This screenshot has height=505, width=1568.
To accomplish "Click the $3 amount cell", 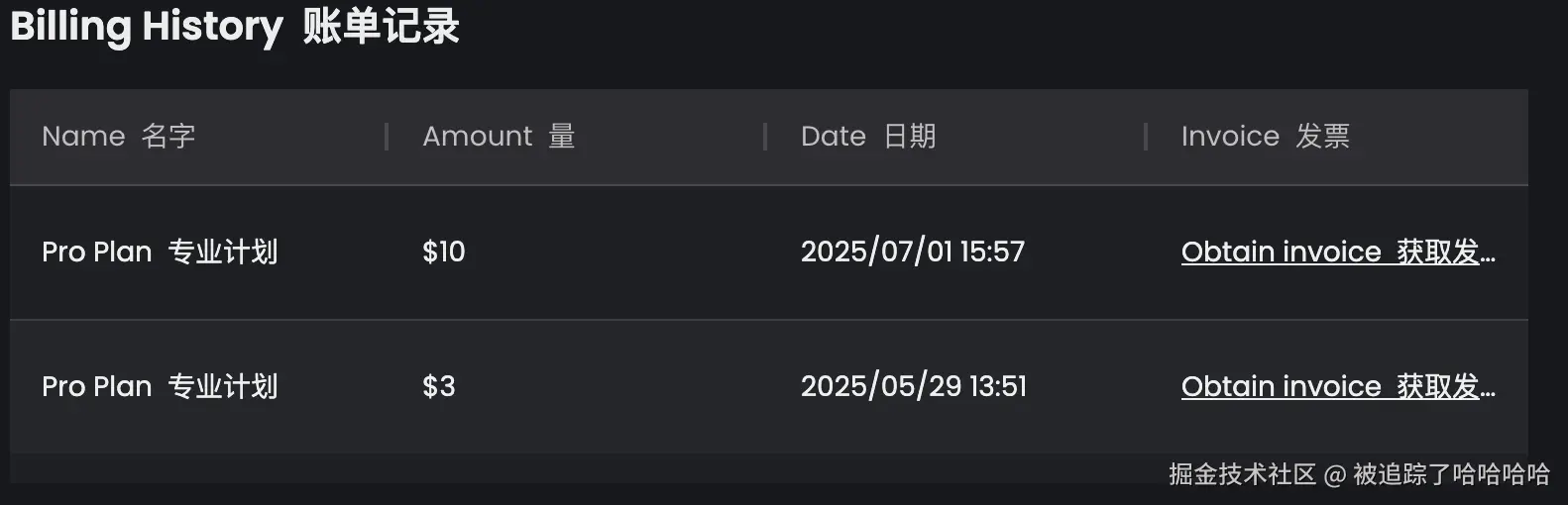I will [439, 387].
